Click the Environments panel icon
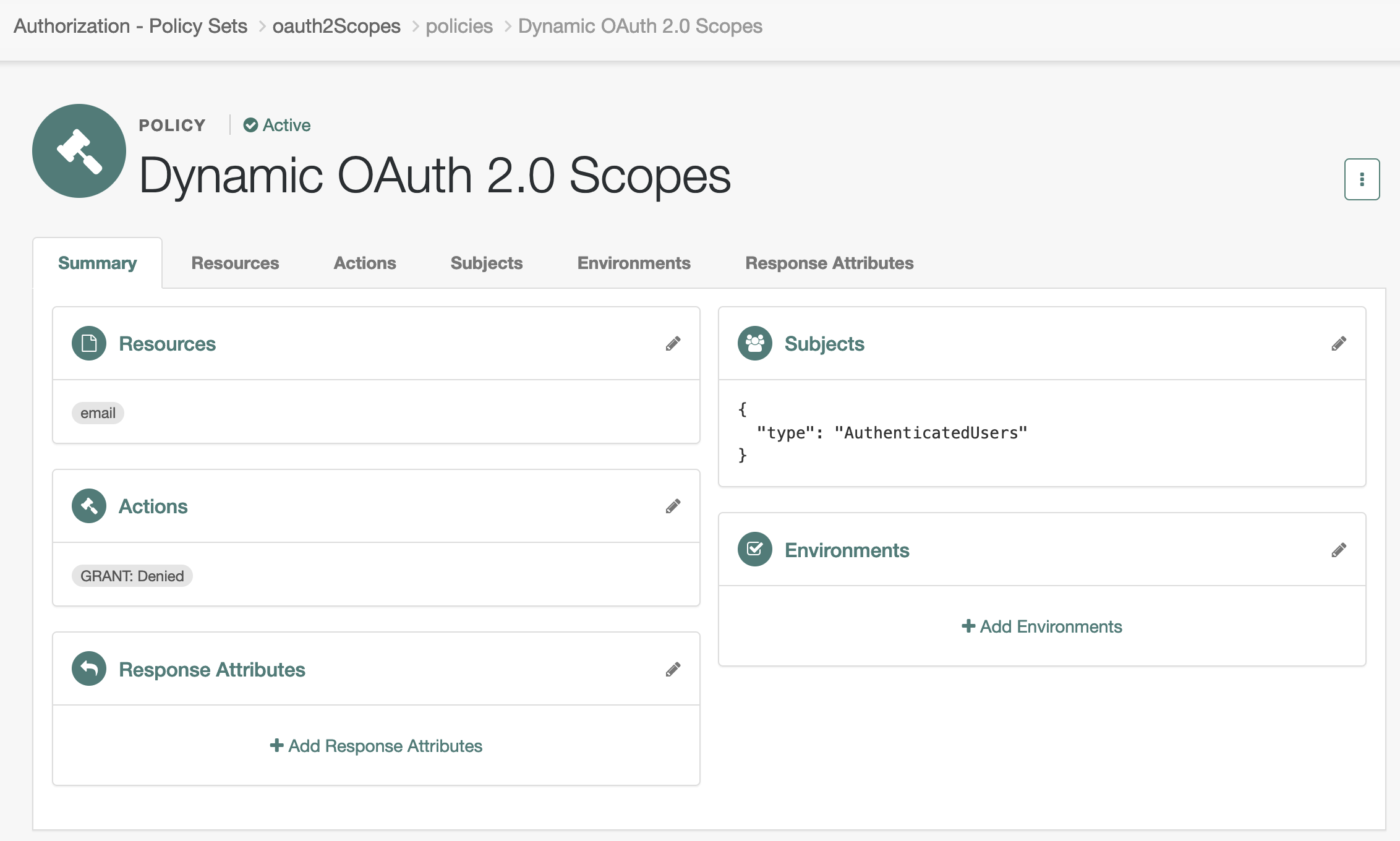 [x=754, y=550]
